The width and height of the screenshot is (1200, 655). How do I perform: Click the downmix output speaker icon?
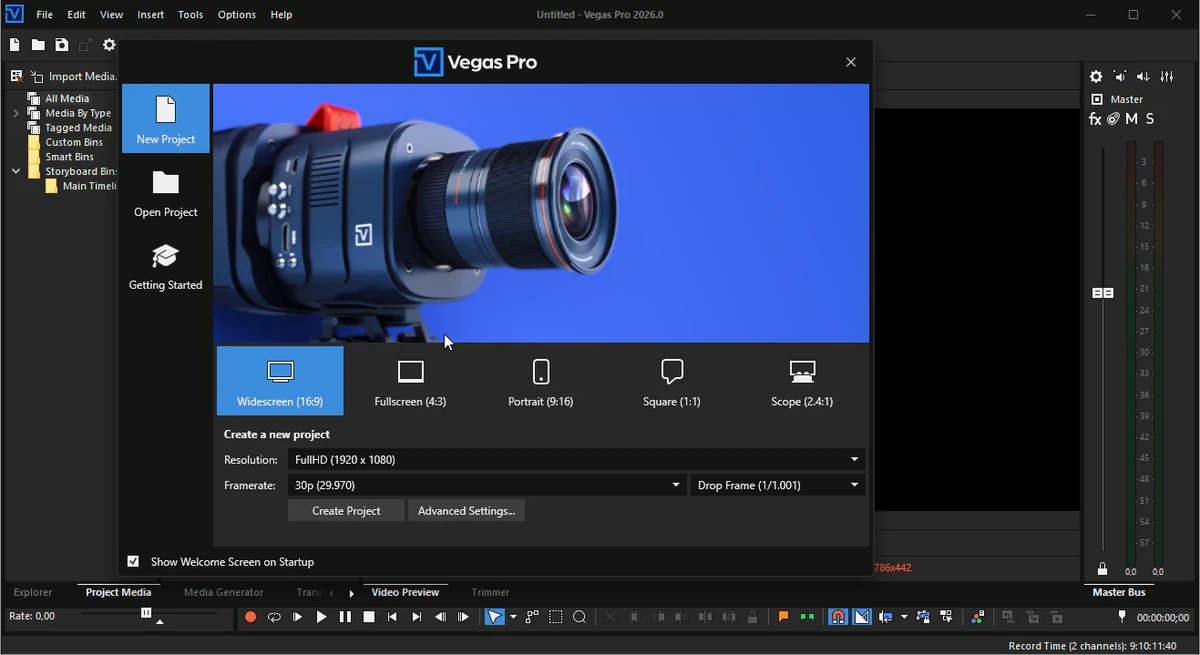[1143, 77]
